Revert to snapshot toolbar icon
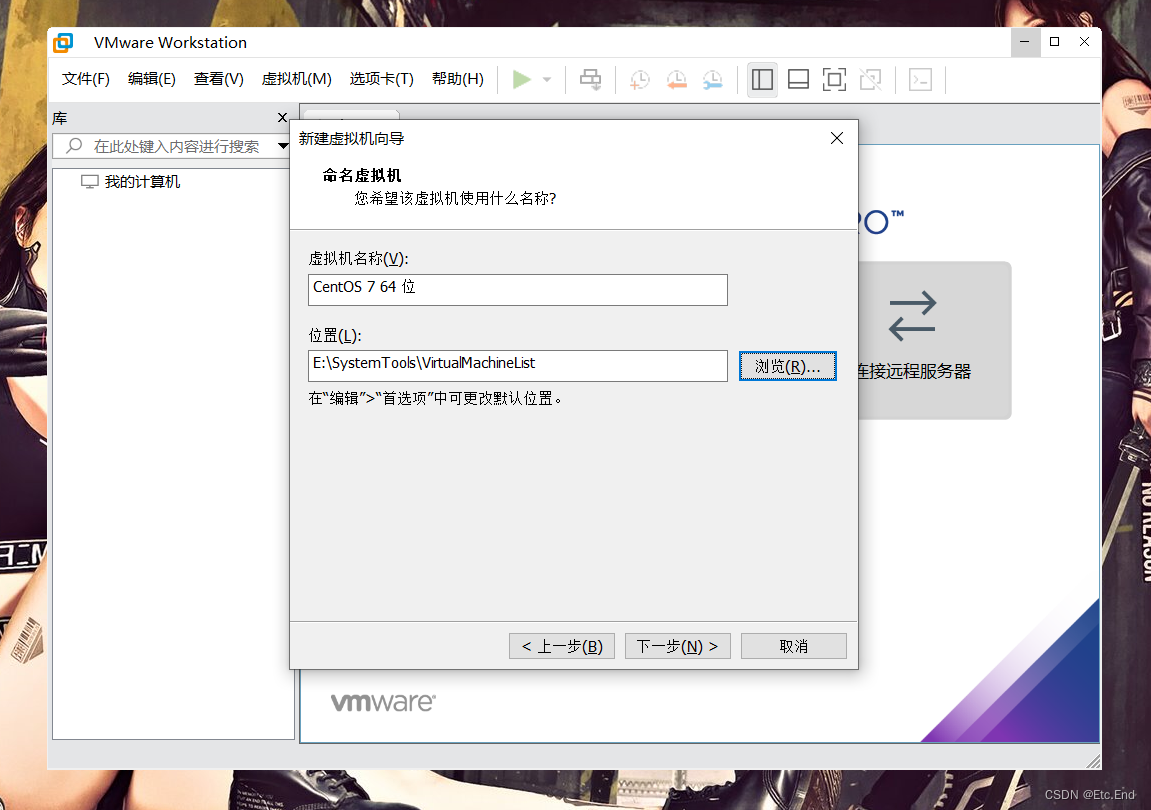Screen dimensions: 1151x810 [677, 79]
